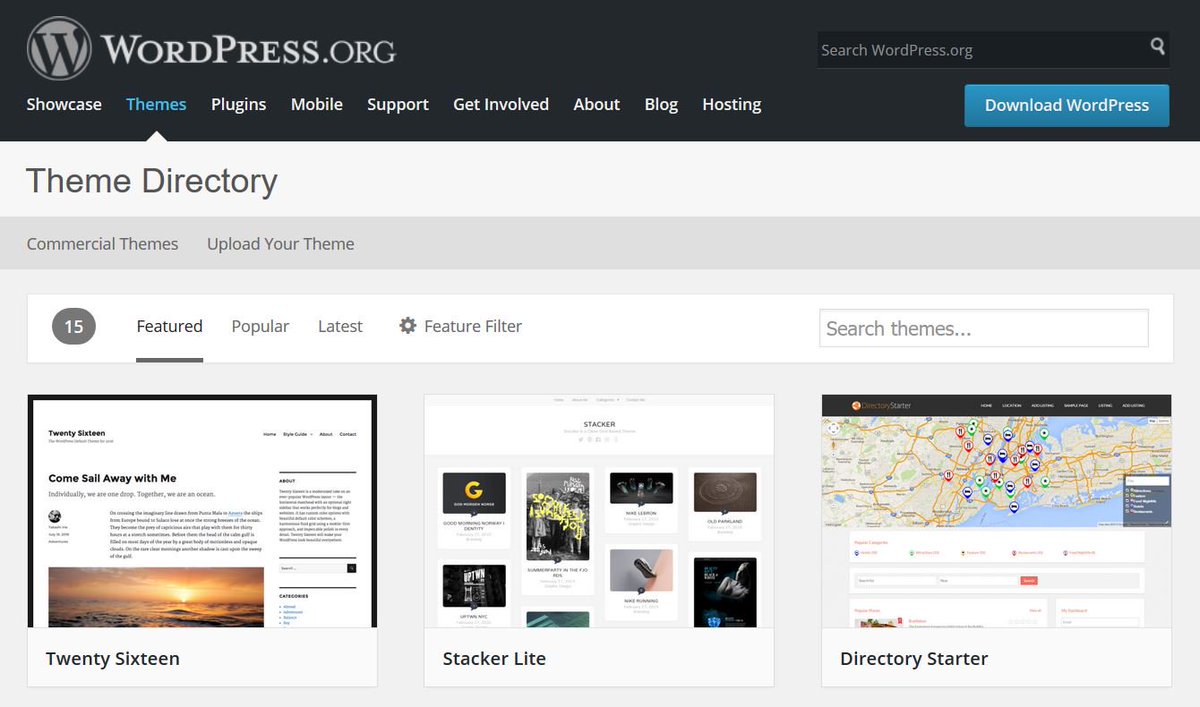Click the Twenty Sixteen theme name
The image size is (1200, 707).
coord(113,658)
